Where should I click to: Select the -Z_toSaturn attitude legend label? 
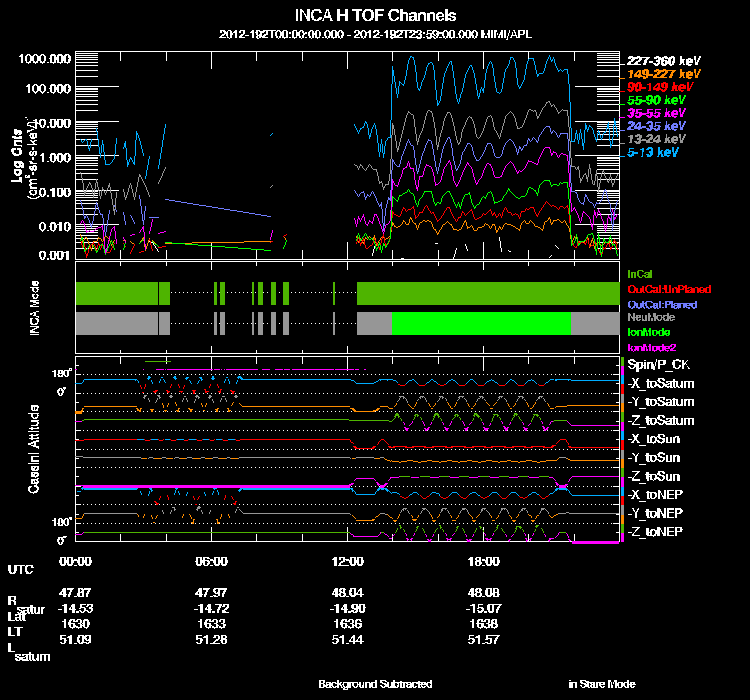pos(660,420)
